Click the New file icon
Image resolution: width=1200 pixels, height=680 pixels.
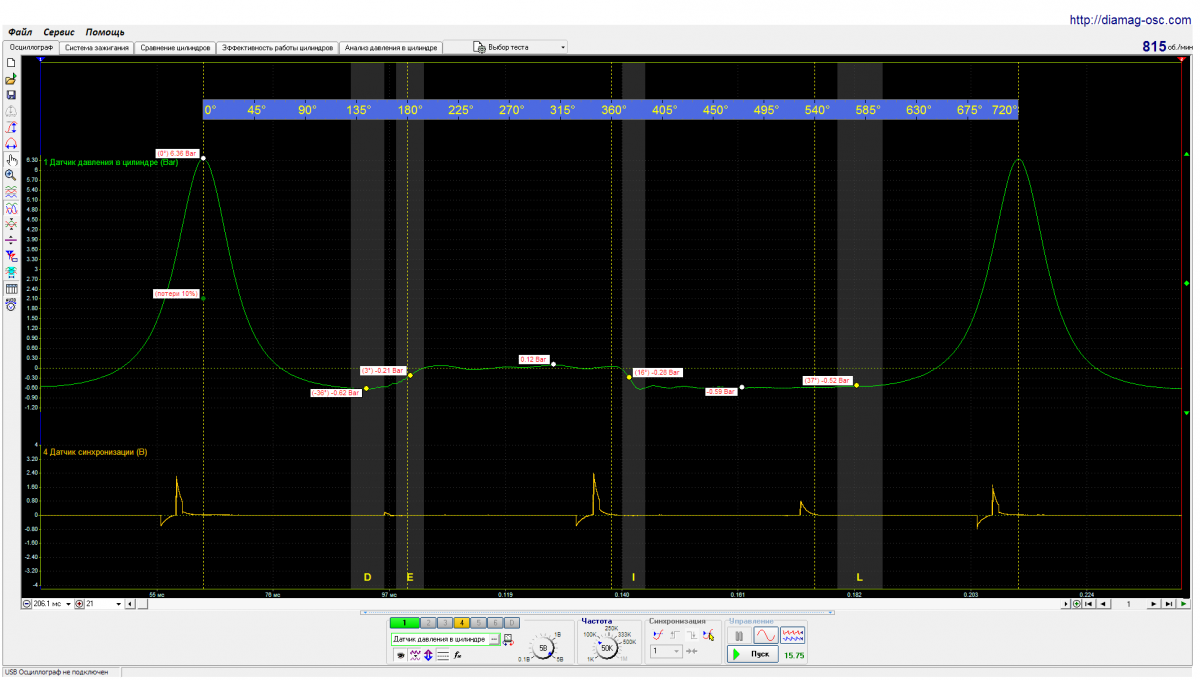(11, 62)
